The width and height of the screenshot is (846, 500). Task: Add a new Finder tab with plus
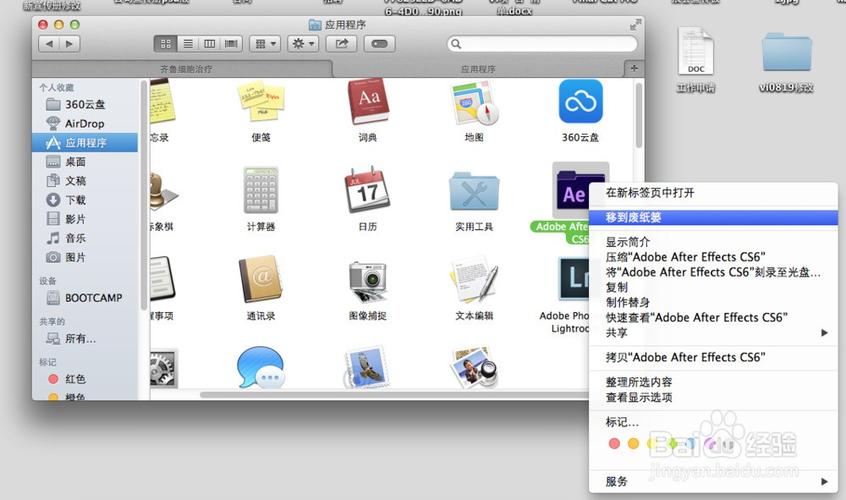click(x=634, y=69)
